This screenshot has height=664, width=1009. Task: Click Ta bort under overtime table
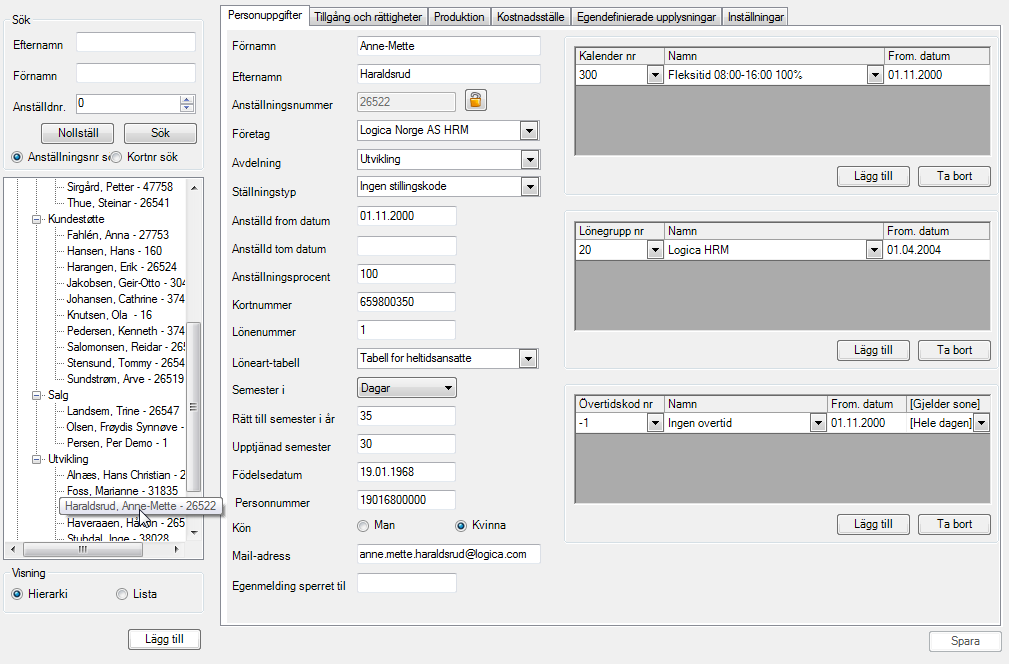point(954,524)
